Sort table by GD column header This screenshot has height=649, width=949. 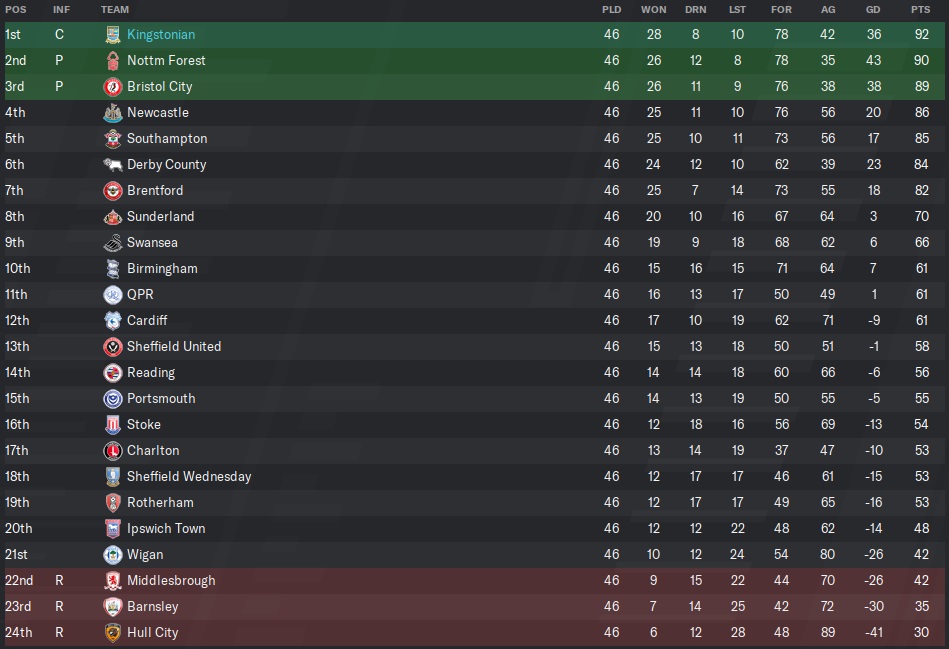[x=874, y=10]
